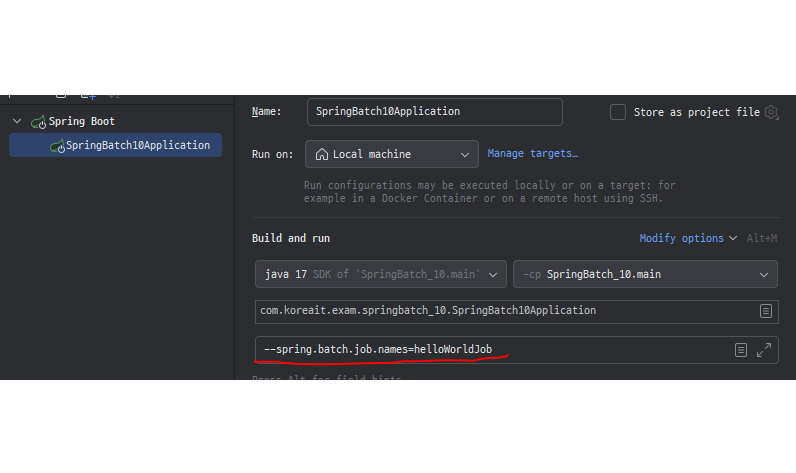Collapse the Spring Boot tree node
Image resolution: width=796 pixels, height=473 pixels.
tap(17, 121)
